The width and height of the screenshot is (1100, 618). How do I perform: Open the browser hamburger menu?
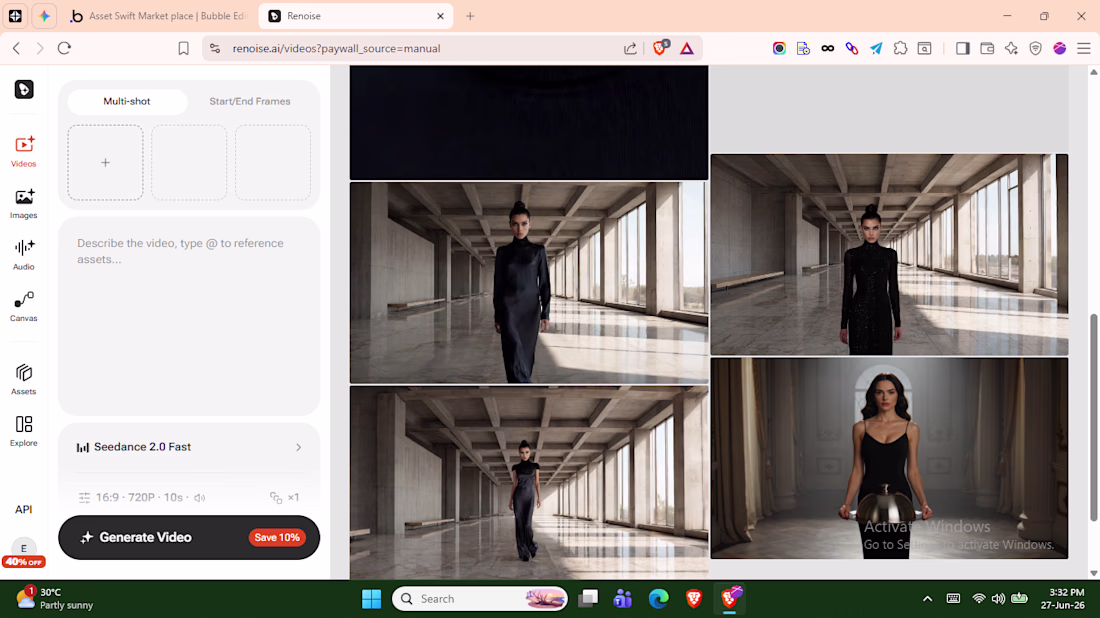(x=1084, y=48)
